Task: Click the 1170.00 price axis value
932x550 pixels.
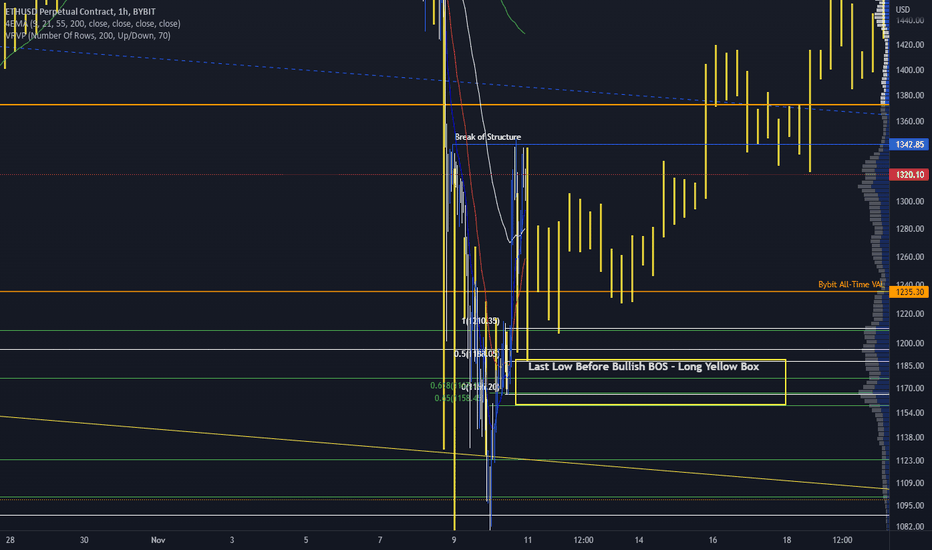Action: (909, 388)
